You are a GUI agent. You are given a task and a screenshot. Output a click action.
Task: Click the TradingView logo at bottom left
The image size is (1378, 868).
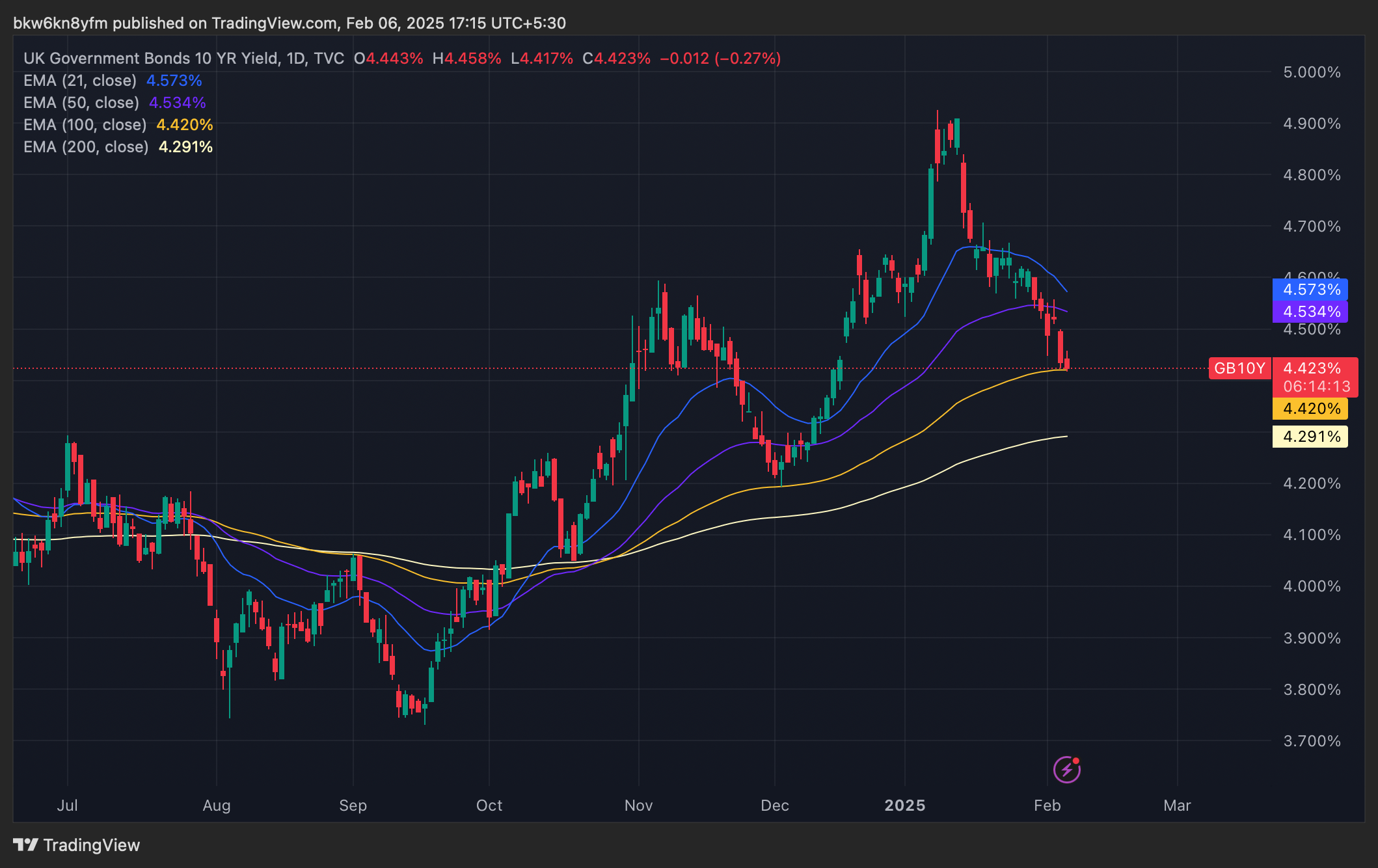[x=77, y=845]
